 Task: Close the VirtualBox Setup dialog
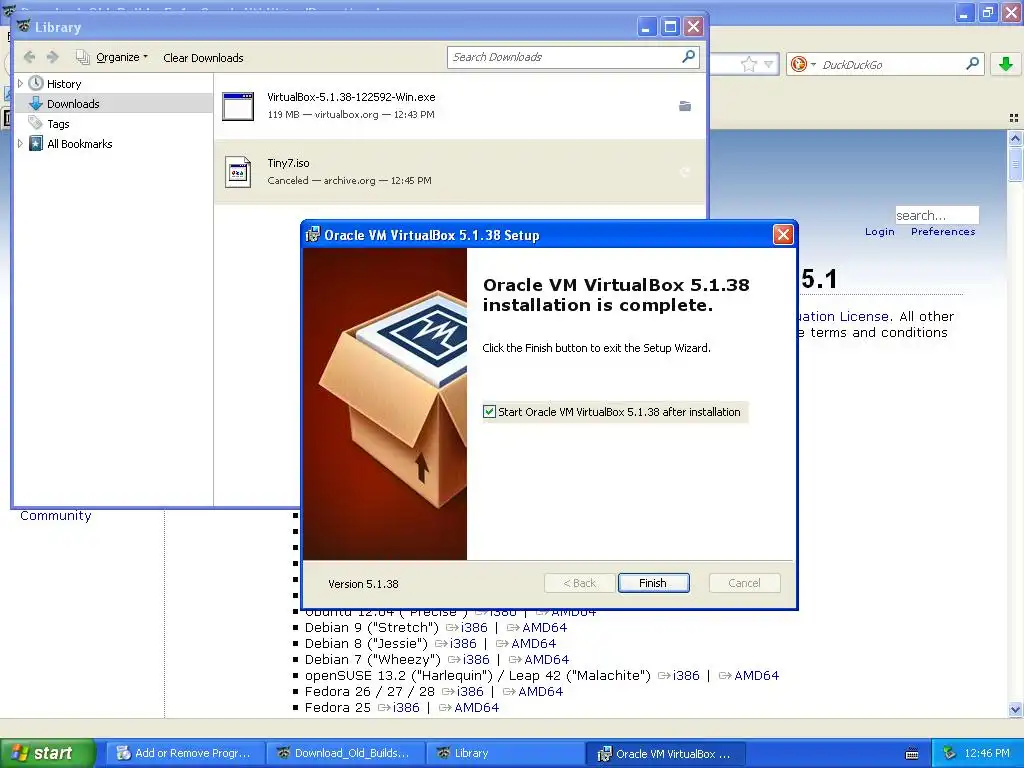pyautogui.click(x=783, y=234)
